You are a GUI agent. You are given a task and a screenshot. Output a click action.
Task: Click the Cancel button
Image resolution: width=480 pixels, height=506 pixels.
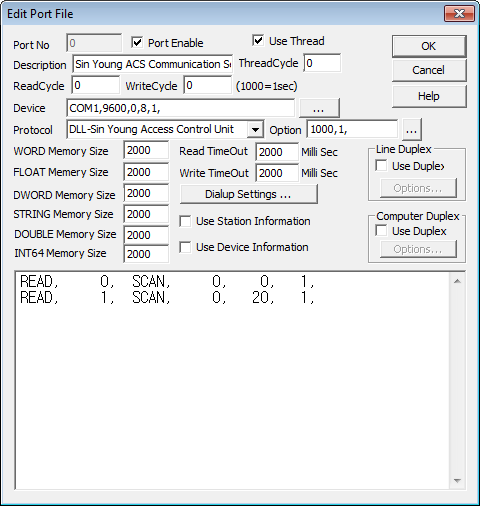429,70
